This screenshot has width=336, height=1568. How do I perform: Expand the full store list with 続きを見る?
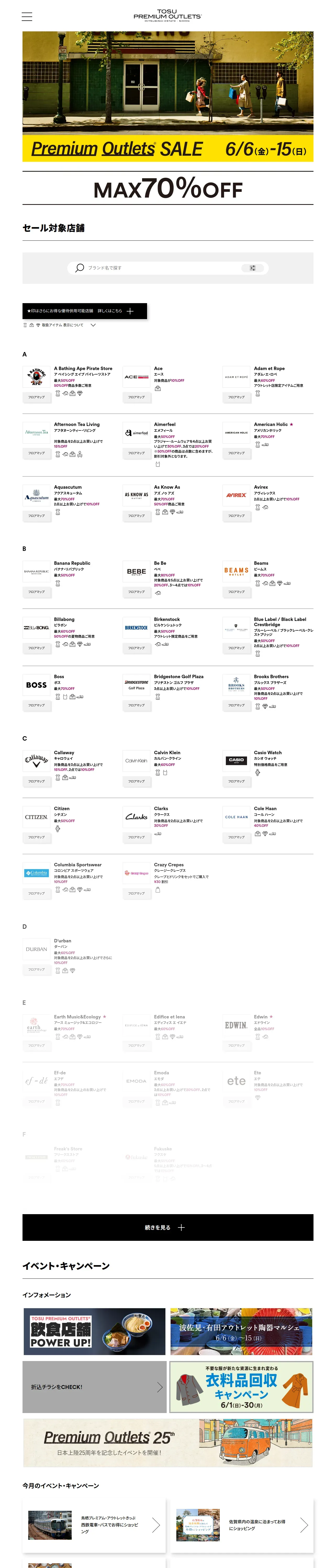tap(168, 1227)
